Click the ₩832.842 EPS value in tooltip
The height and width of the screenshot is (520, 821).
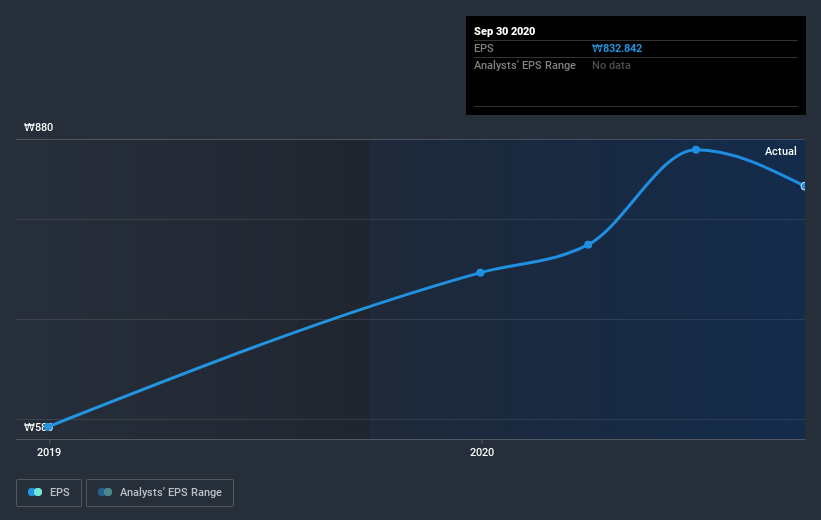pyautogui.click(x=617, y=48)
